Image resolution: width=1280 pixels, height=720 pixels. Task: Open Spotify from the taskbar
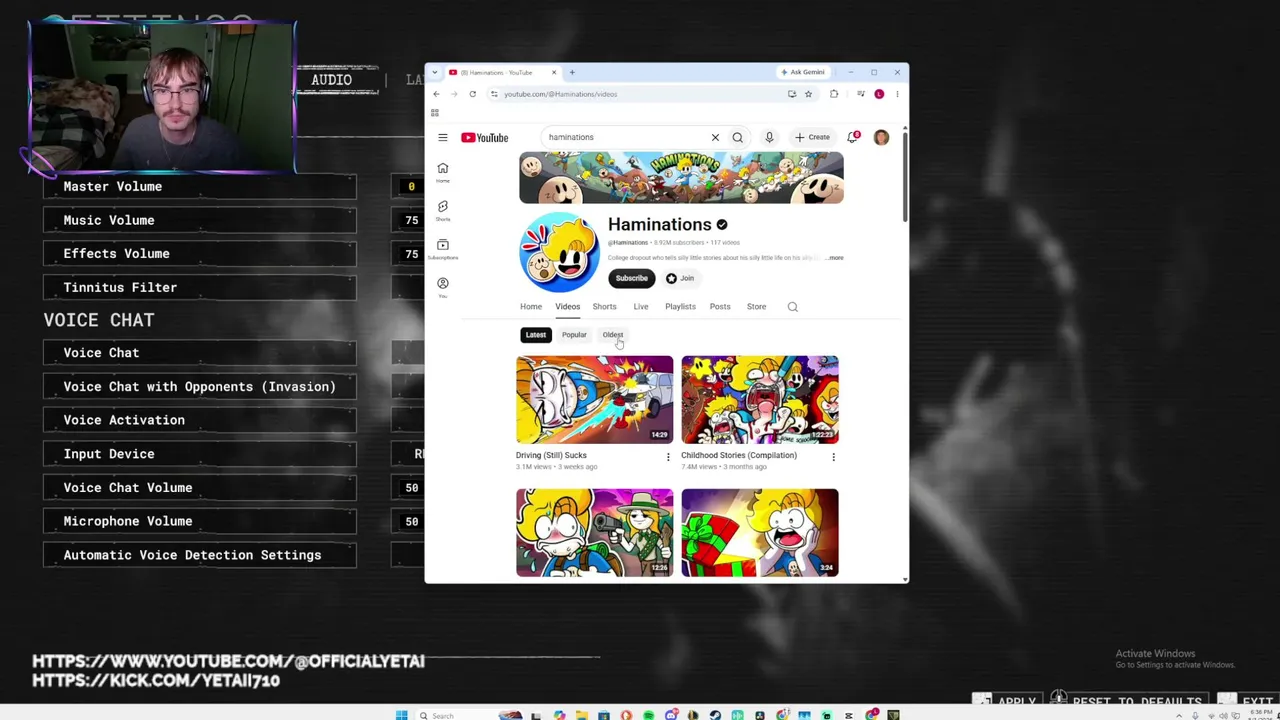pyautogui.click(x=648, y=715)
